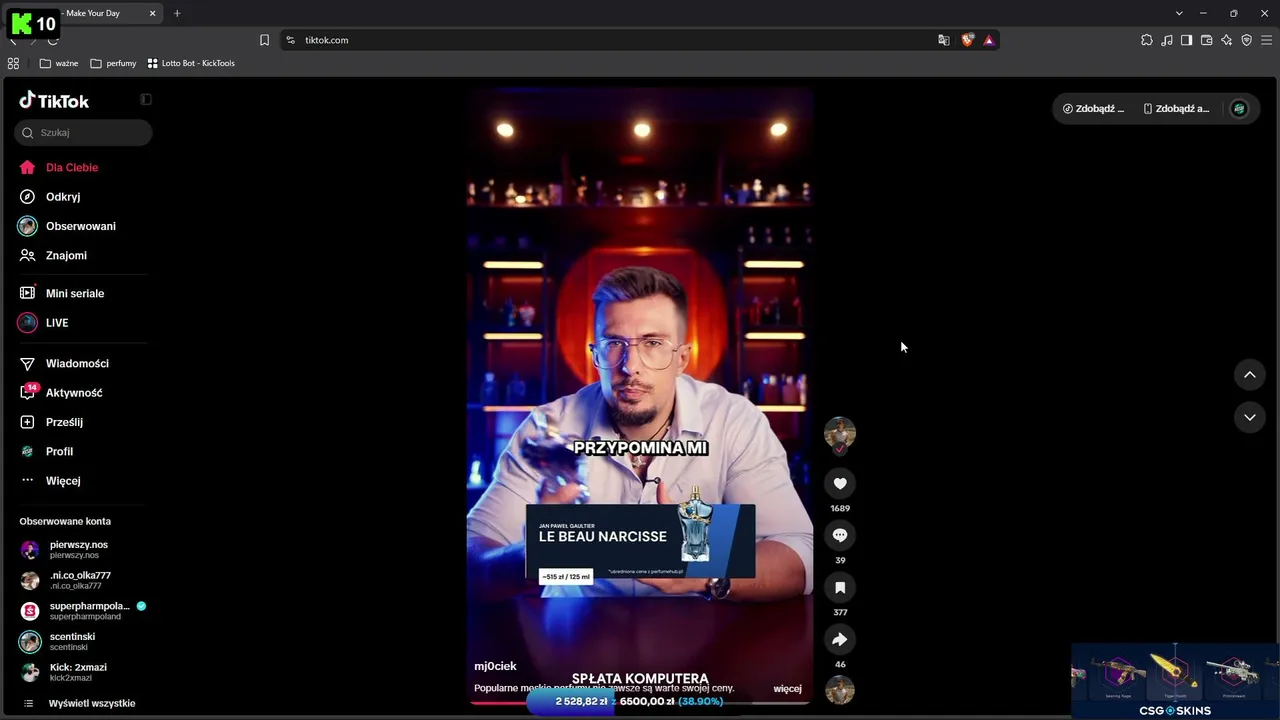
Task: Open the Brave VPN shield icon
Action: coord(1246,40)
